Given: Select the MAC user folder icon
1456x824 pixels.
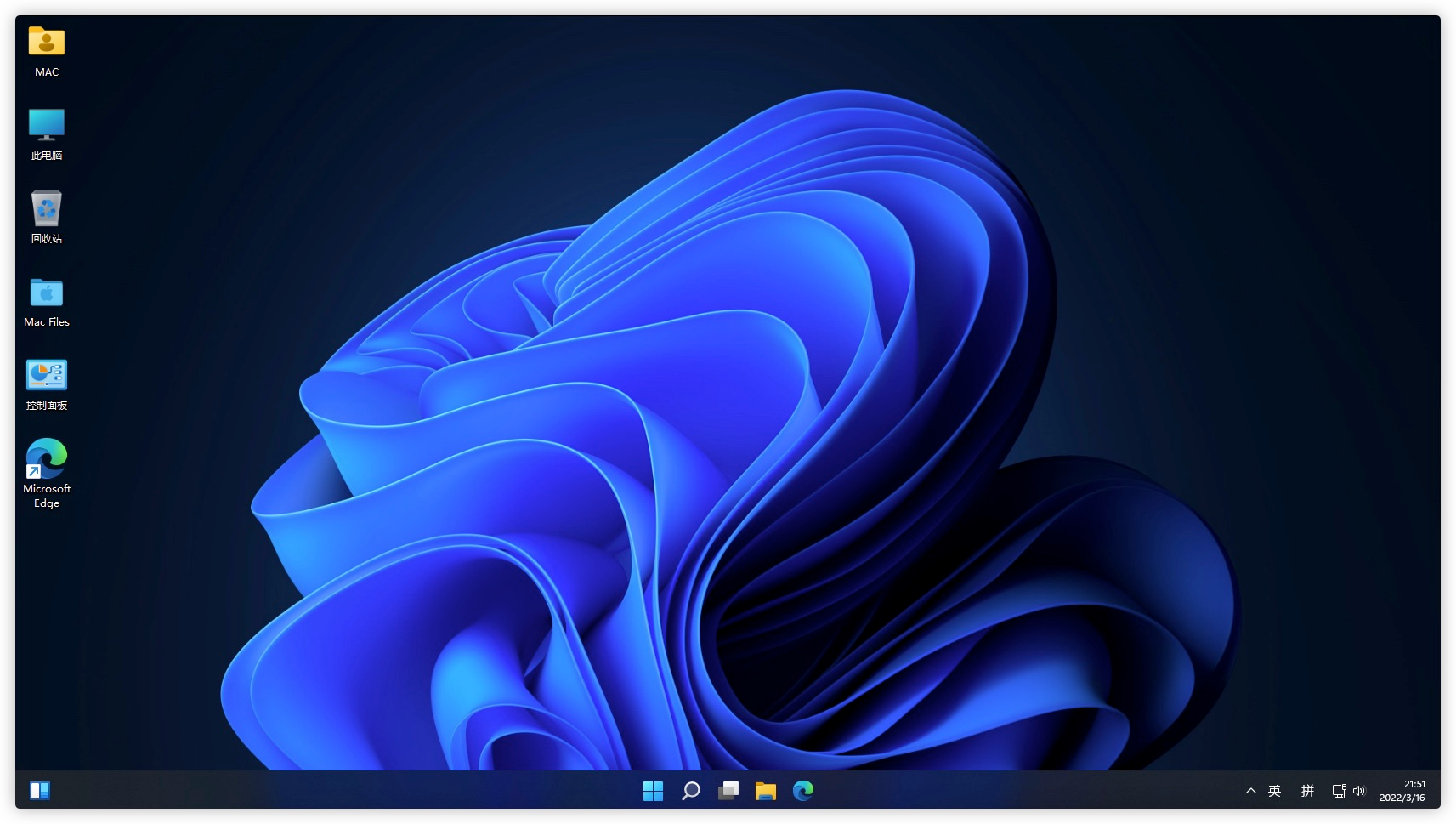Looking at the screenshot, I should (x=47, y=43).
